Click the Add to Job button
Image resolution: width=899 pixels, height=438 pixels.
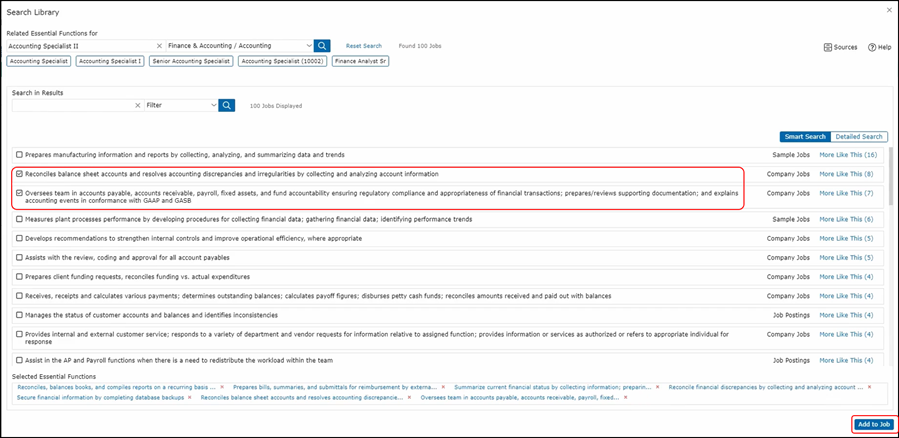click(874, 424)
